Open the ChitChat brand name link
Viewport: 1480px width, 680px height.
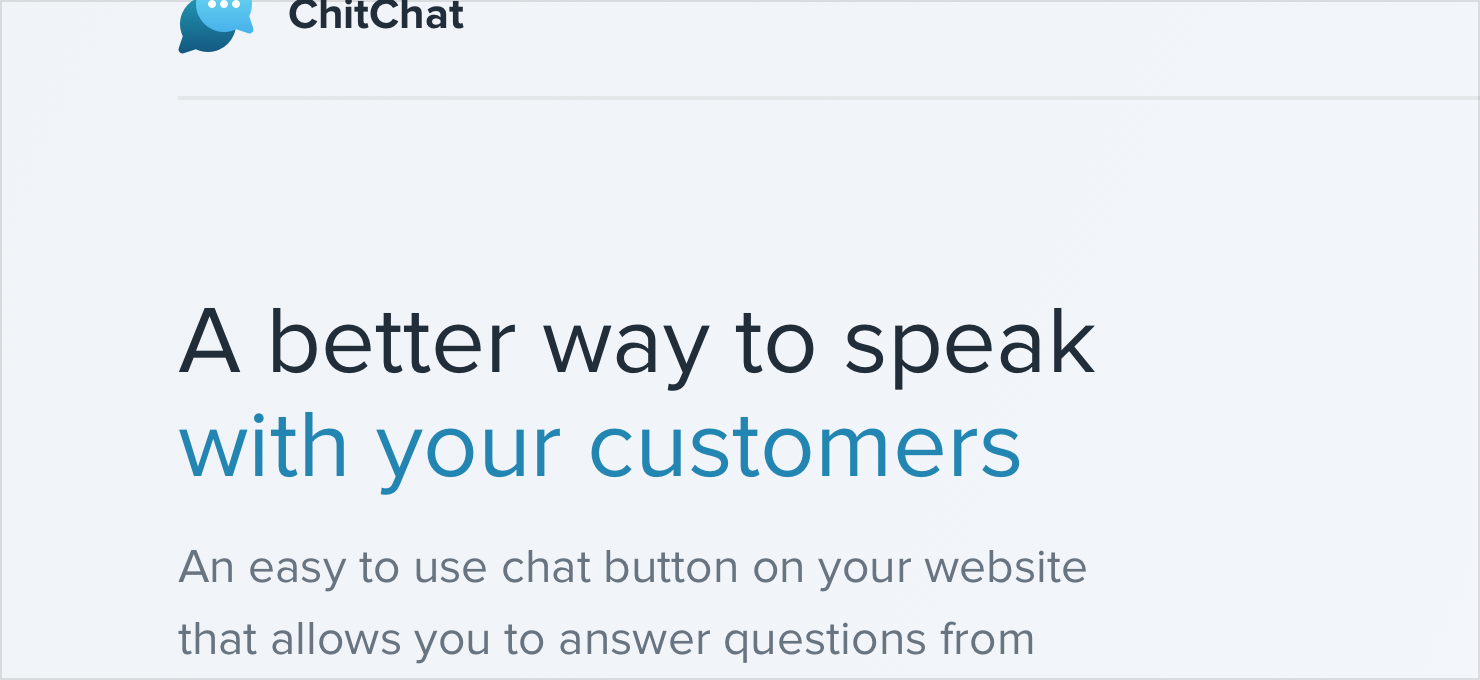[376, 16]
